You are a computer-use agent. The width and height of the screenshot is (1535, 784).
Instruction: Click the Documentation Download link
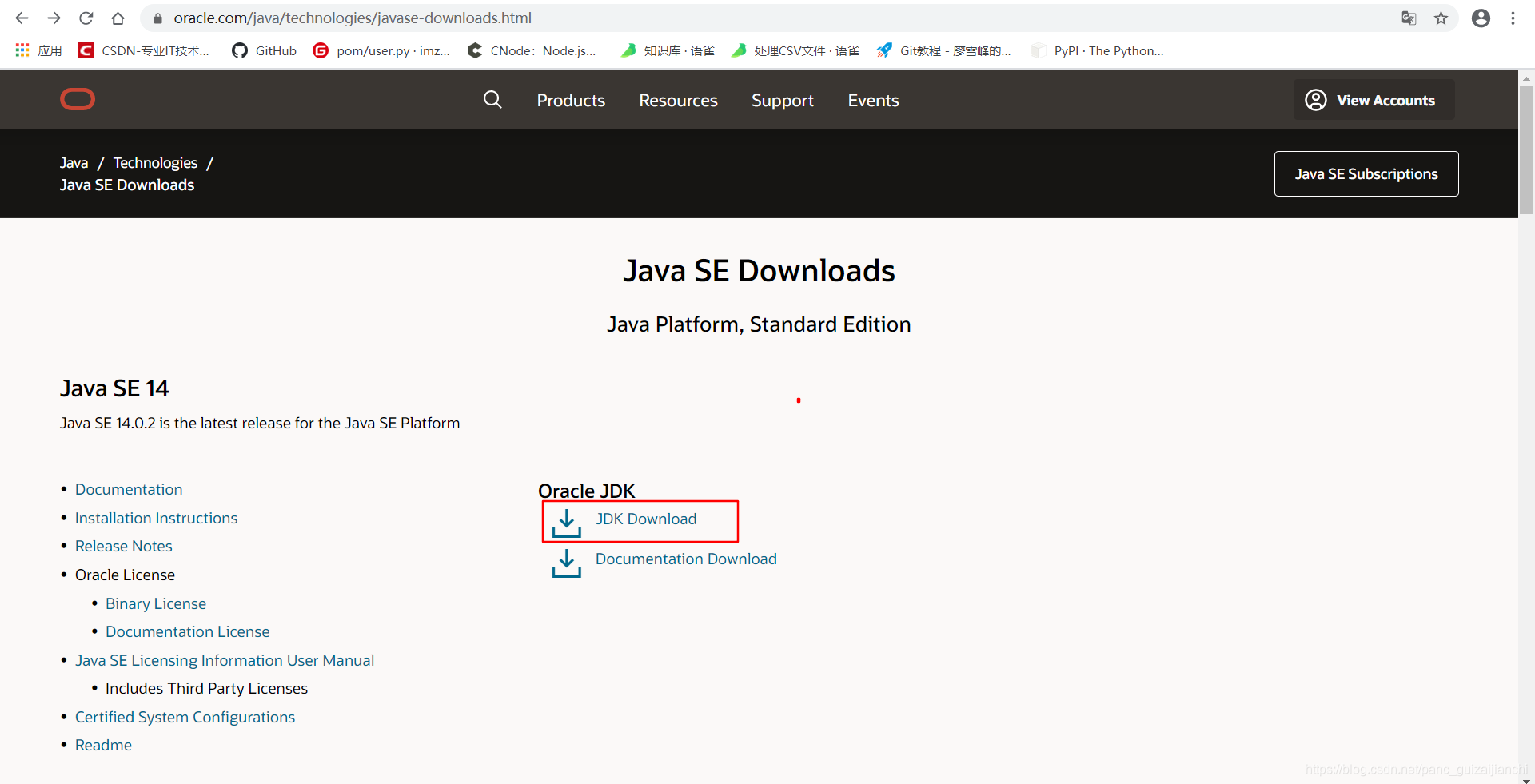(686, 559)
